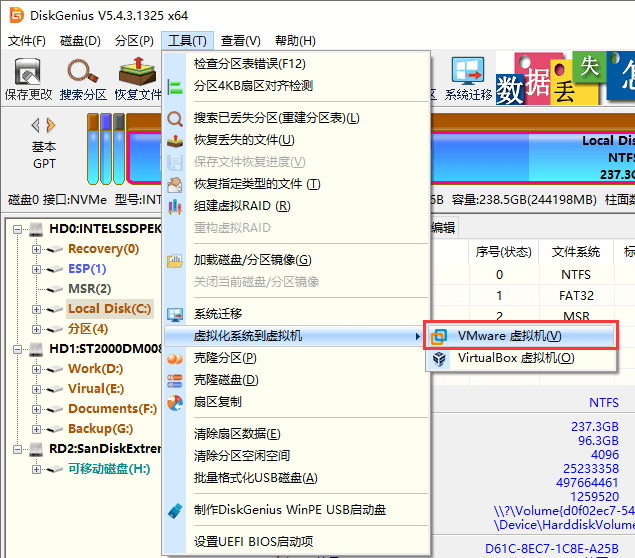Click the monitor icon beside 系统迁移 menu item
635x558 pixels.
[175, 314]
